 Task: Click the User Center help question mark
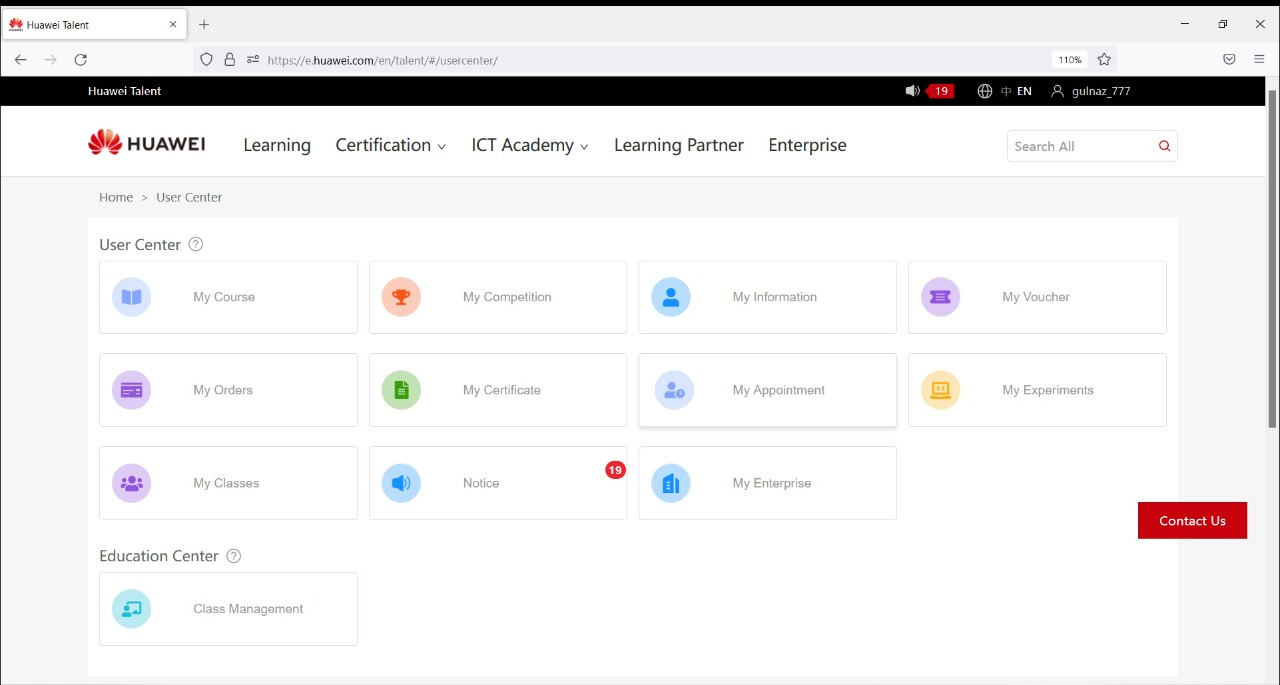pyautogui.click(x=196, y=244)
